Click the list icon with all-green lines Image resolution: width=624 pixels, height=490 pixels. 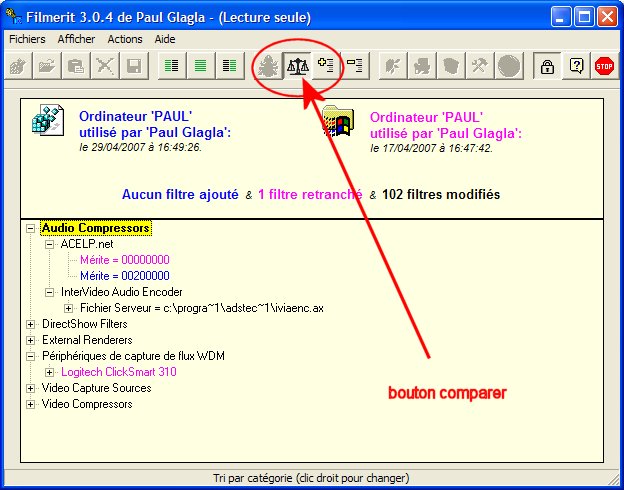tap(201, 66)
